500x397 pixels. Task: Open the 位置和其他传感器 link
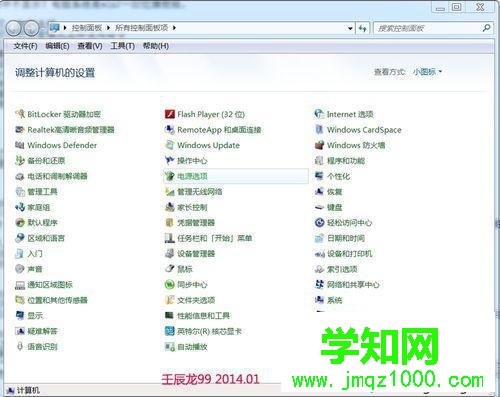tap(57, 300)
